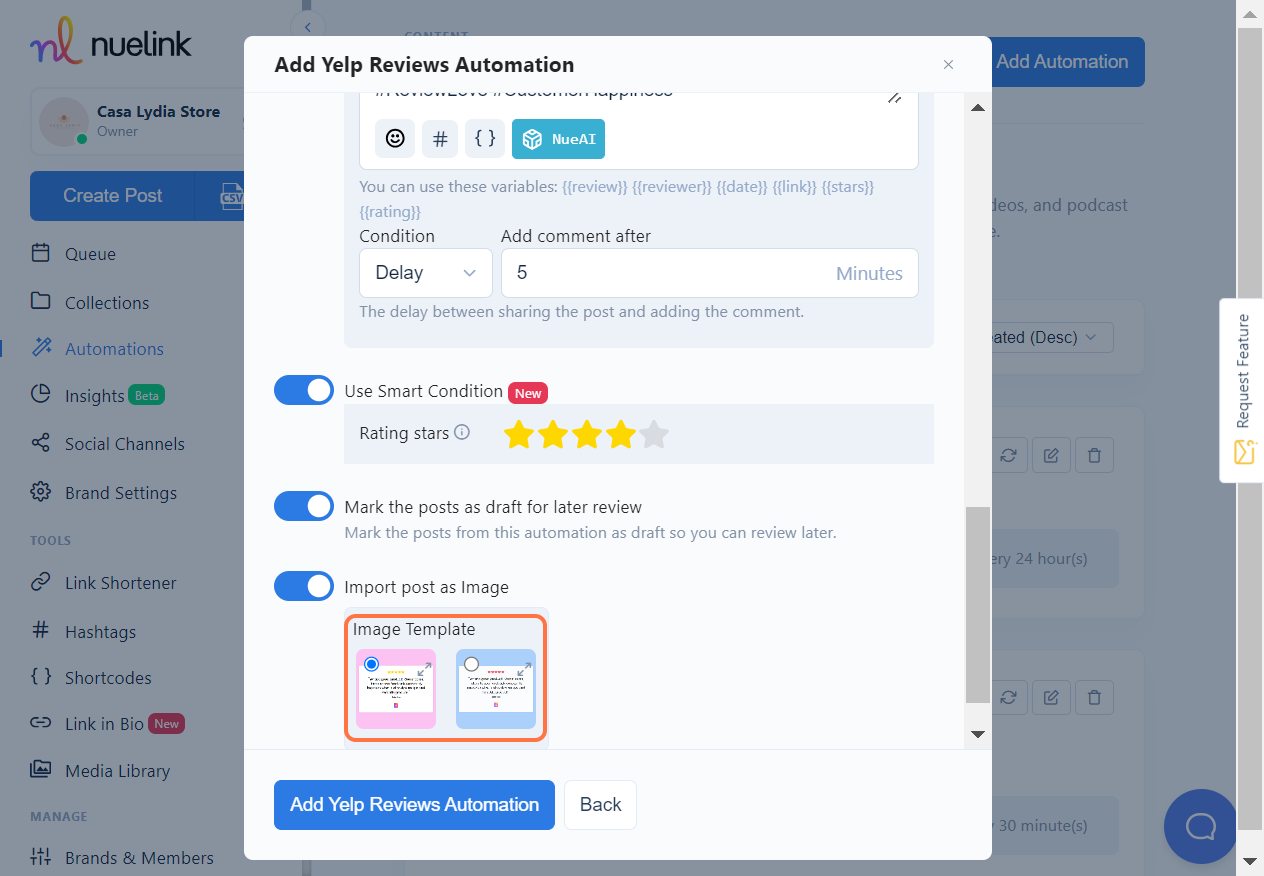Click trash icon on the 24 hour(s) automation card
Viewport: 1264px width, 876px height.
tap(1094, 455)
